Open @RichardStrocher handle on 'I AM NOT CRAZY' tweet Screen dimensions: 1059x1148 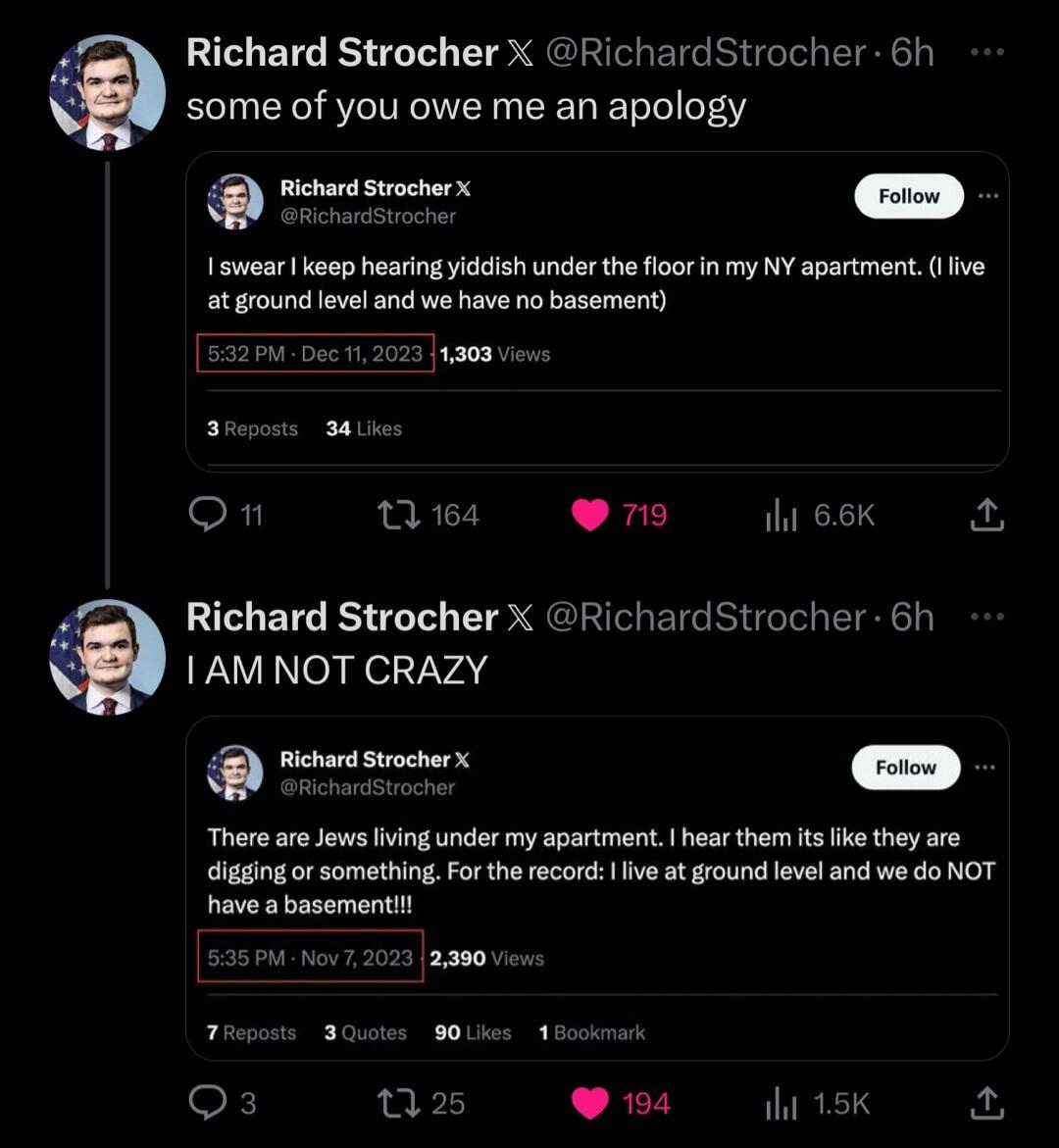(x=706, y=617)
